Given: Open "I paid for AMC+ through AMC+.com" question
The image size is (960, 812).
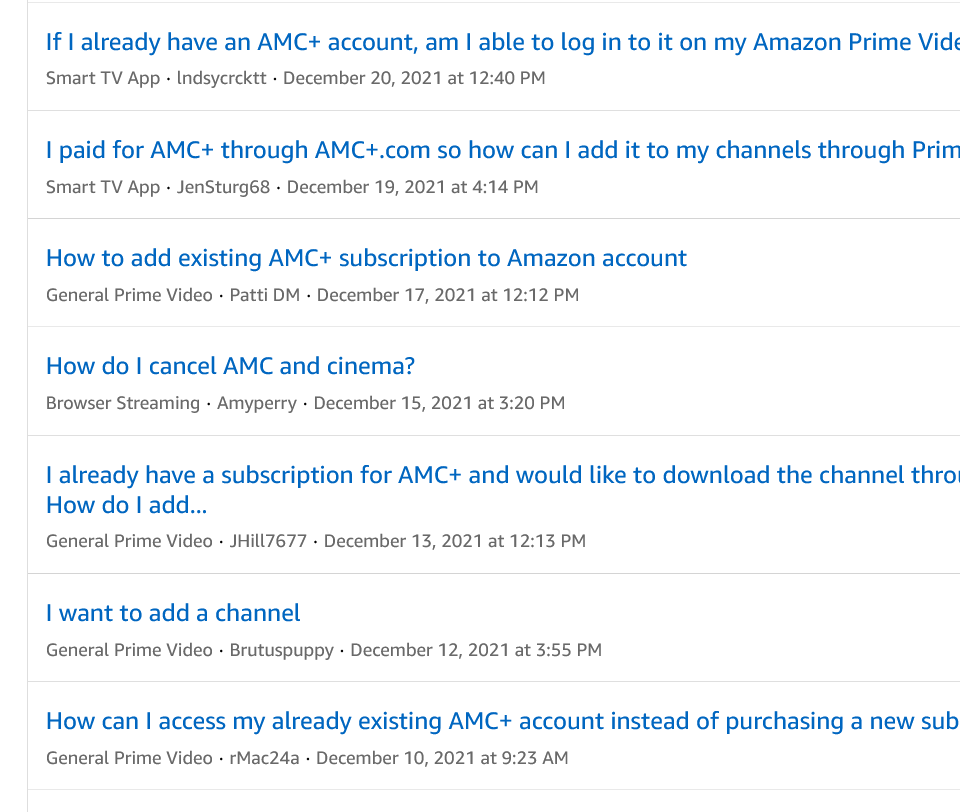Looking at the screenshot, I should [500, 150].
